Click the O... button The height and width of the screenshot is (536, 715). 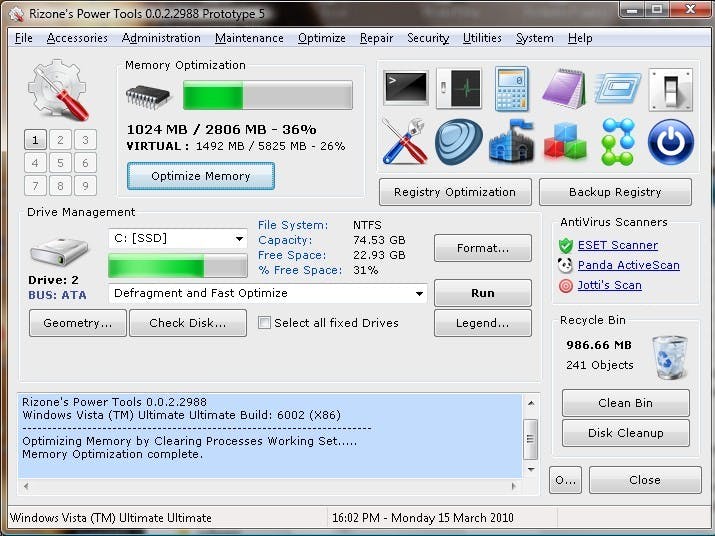[x=565, y=480]
